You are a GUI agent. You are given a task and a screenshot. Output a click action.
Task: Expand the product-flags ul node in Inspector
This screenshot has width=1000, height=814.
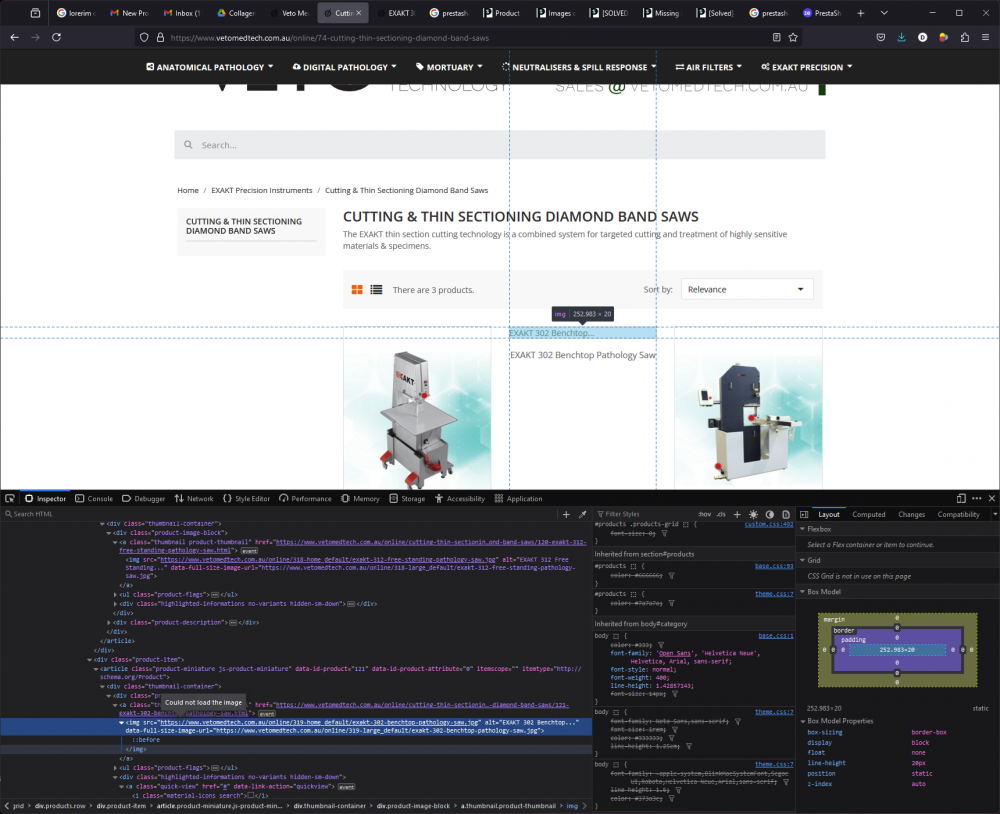pyautogui.click(x=116, y=593)
